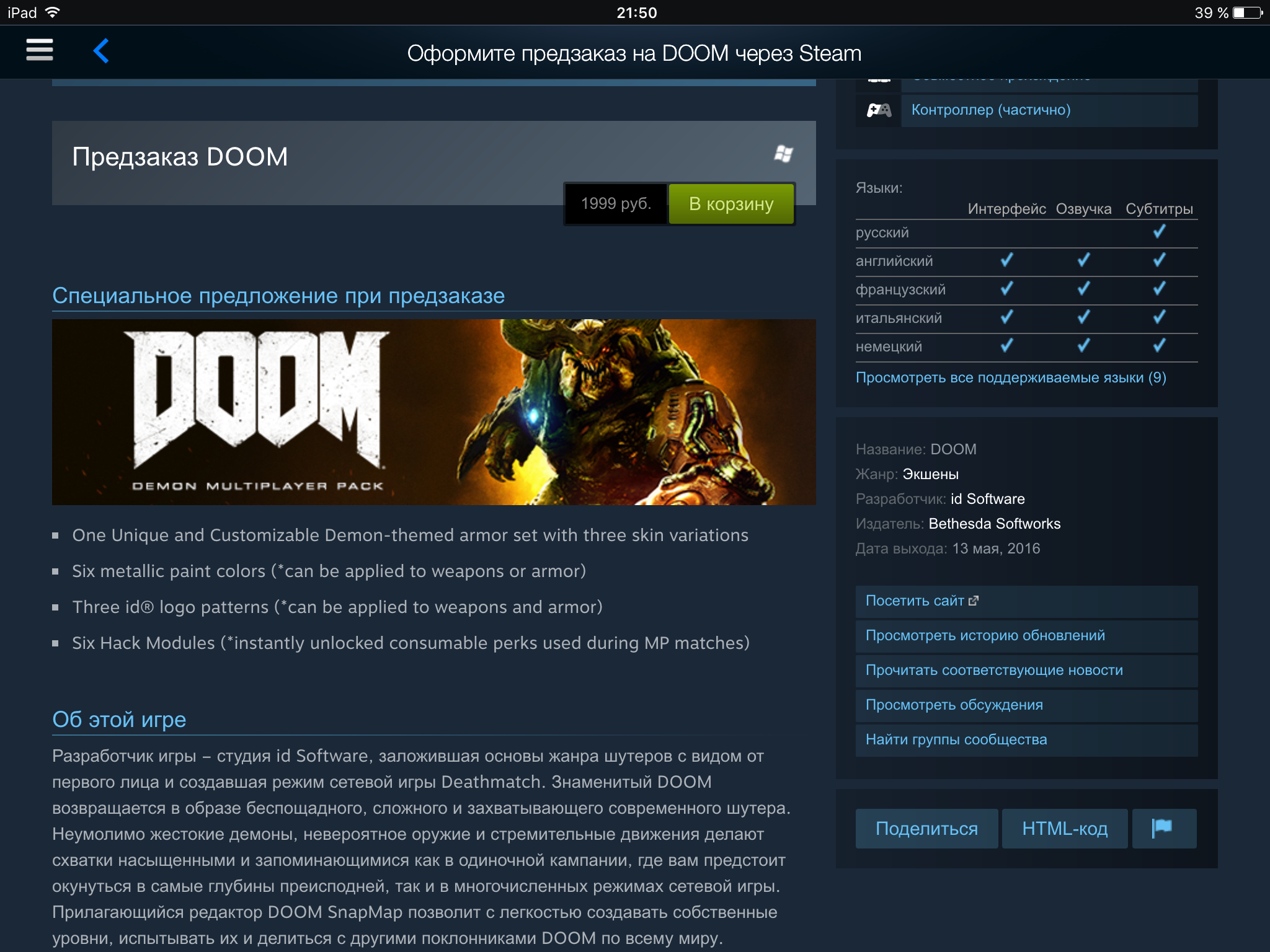The height and width of the screenshot is (952, 1270).
Task: Click the Субтитры column header
Action: [1159, 209]
